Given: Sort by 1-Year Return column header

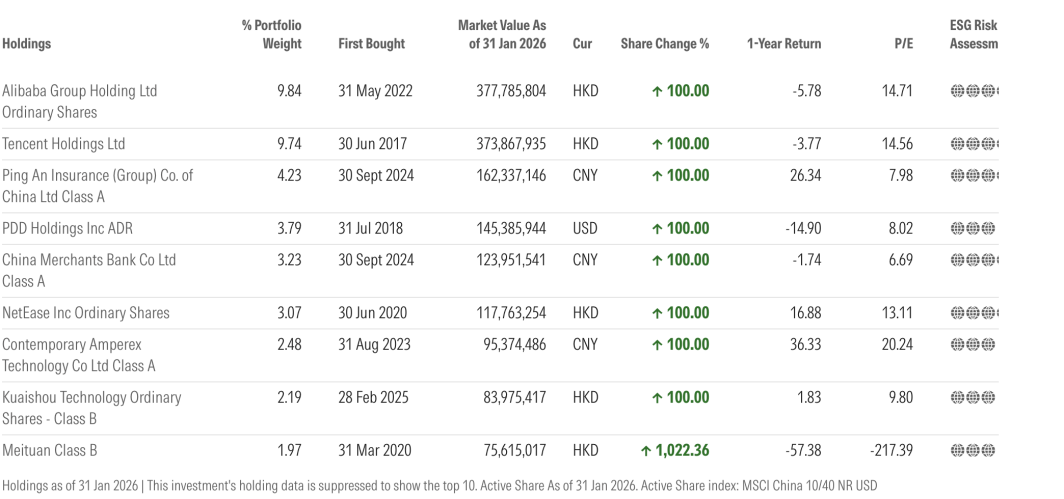Looking at the screenshot, I should (x=783, y=44).
